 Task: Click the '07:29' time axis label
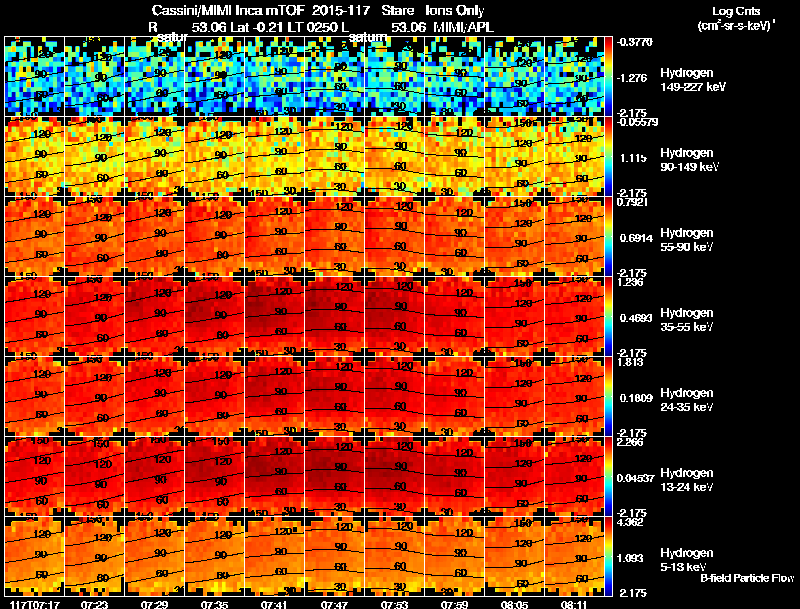click(155, 604)
